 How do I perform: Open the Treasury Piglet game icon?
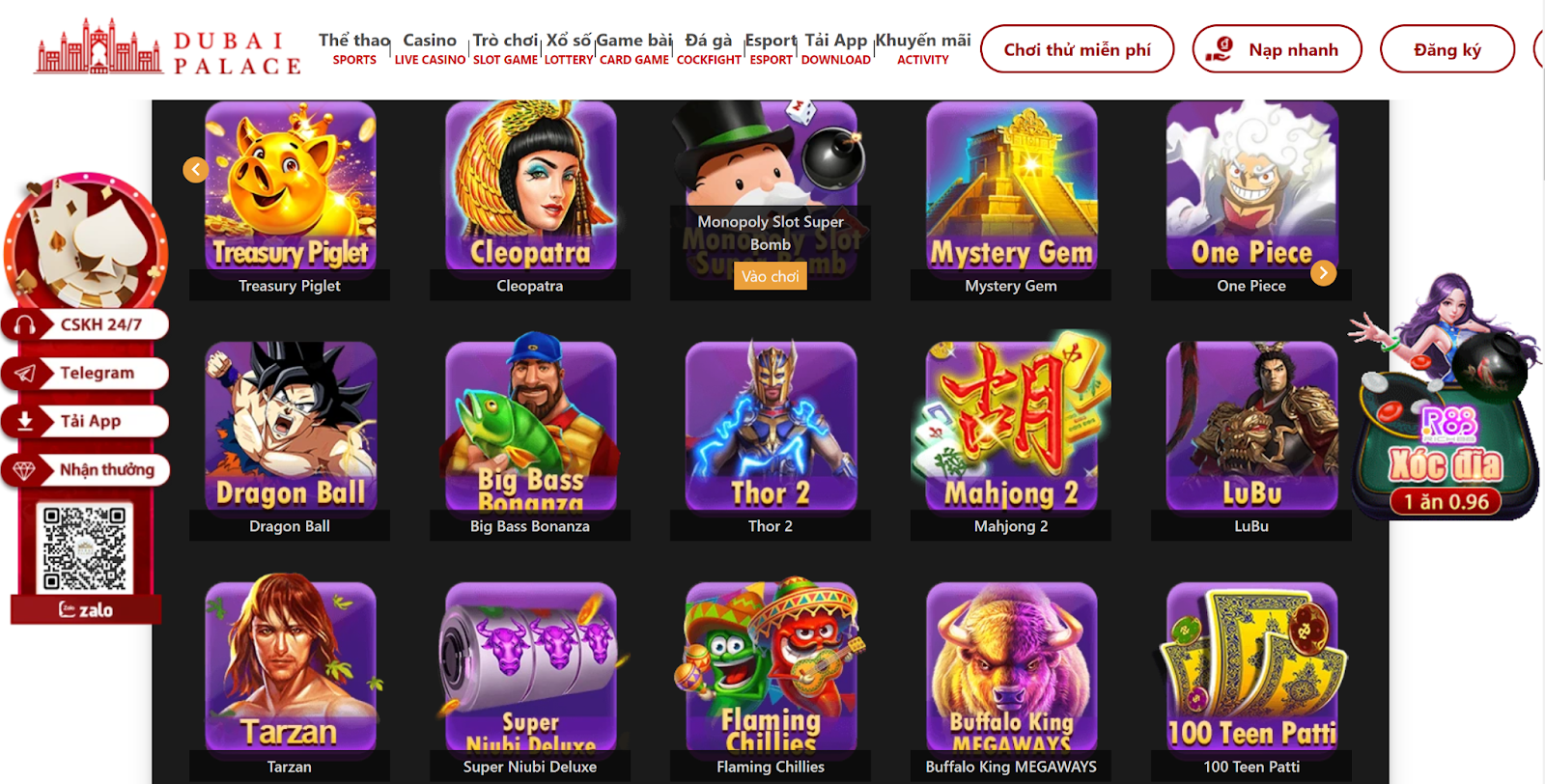290,185
